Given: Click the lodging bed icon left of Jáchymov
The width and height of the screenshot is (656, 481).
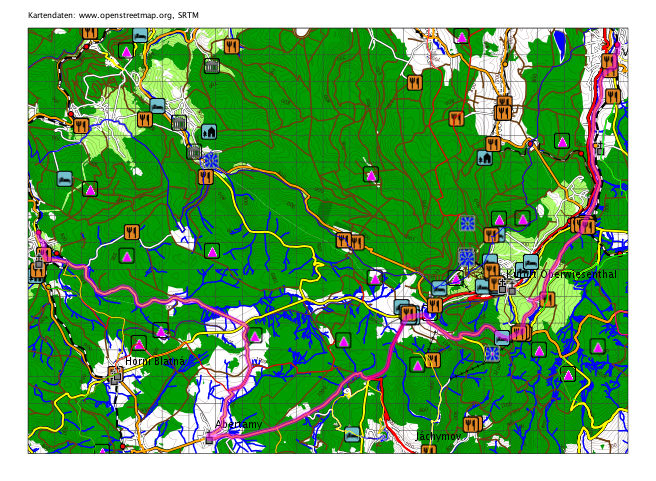Looking at the screenshot, I should [352, 434].
